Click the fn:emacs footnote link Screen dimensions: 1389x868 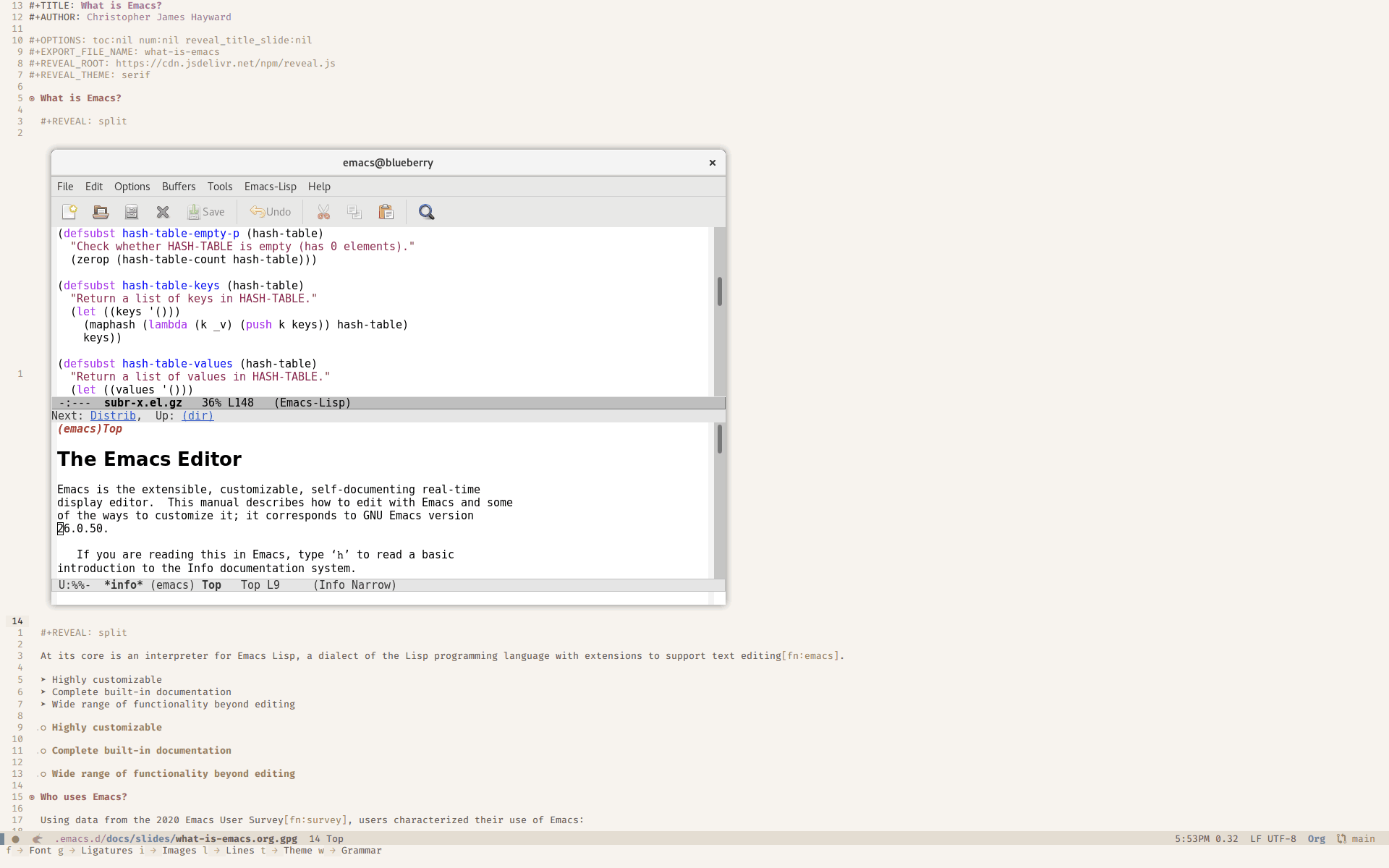pyautogui.click(x=810, y=656)
